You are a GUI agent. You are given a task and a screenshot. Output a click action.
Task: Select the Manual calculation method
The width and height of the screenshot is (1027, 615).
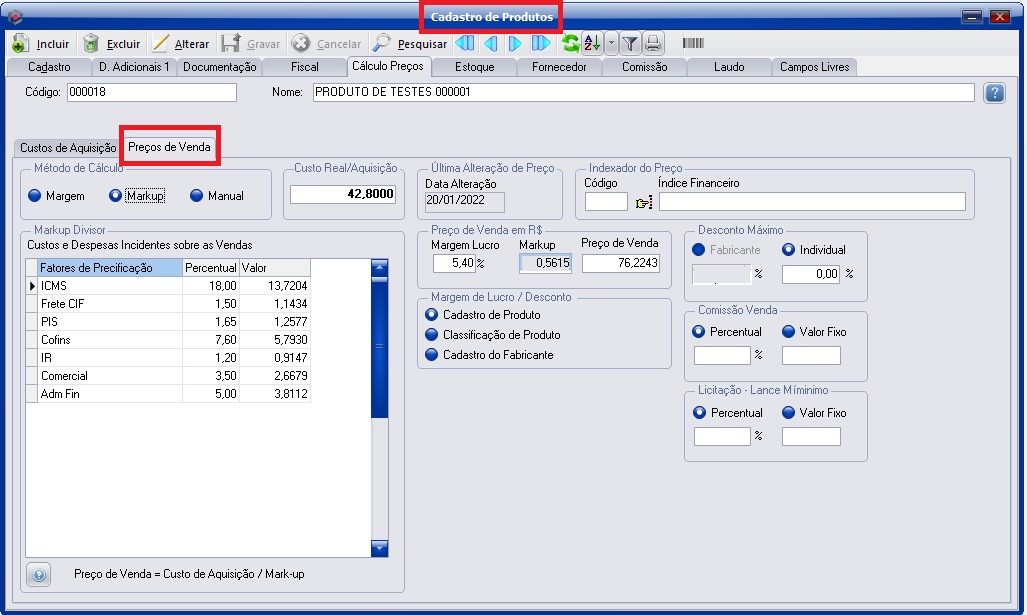(197, 196)
